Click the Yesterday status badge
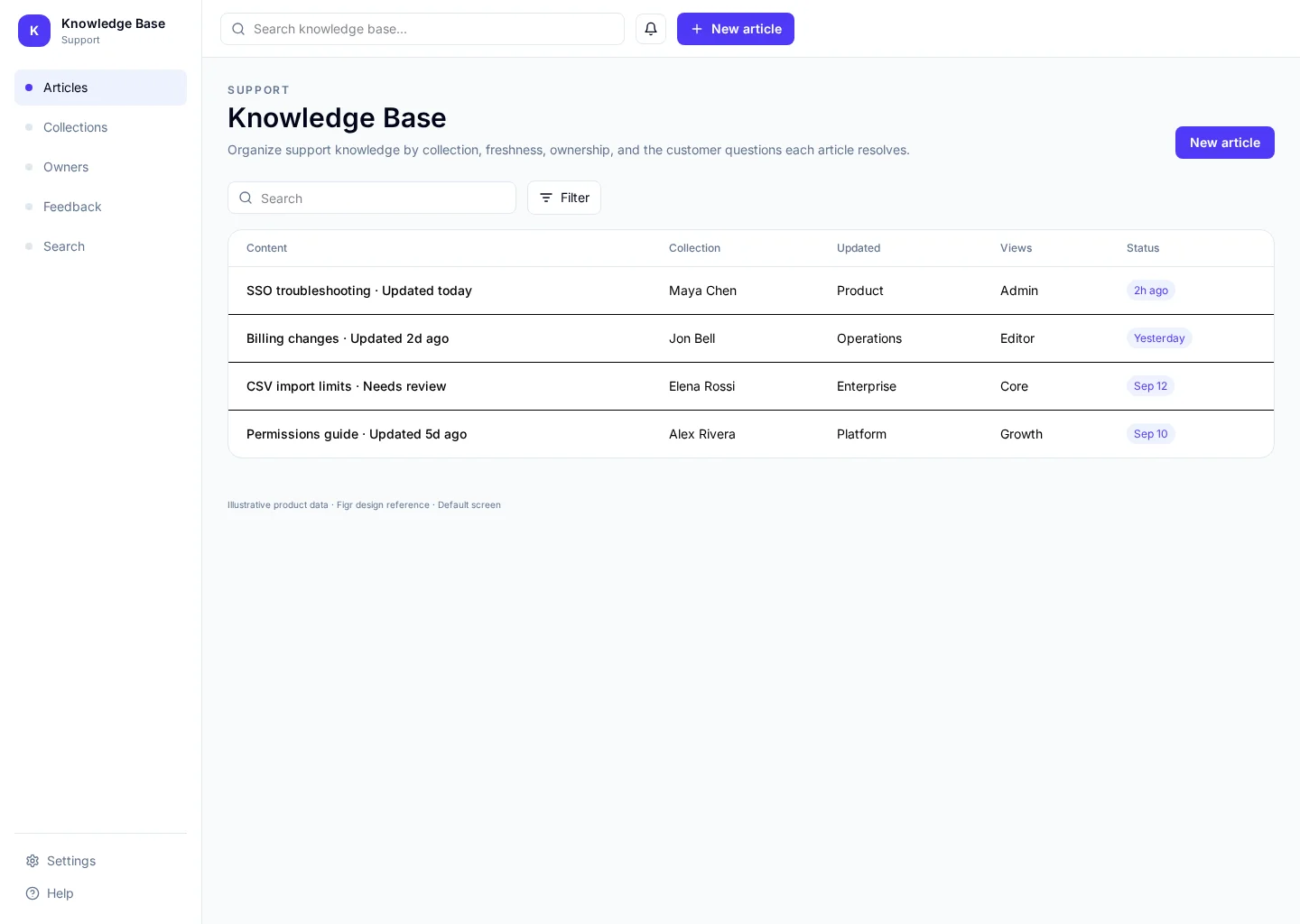 pyautogui.click(x=1159, y=338)
